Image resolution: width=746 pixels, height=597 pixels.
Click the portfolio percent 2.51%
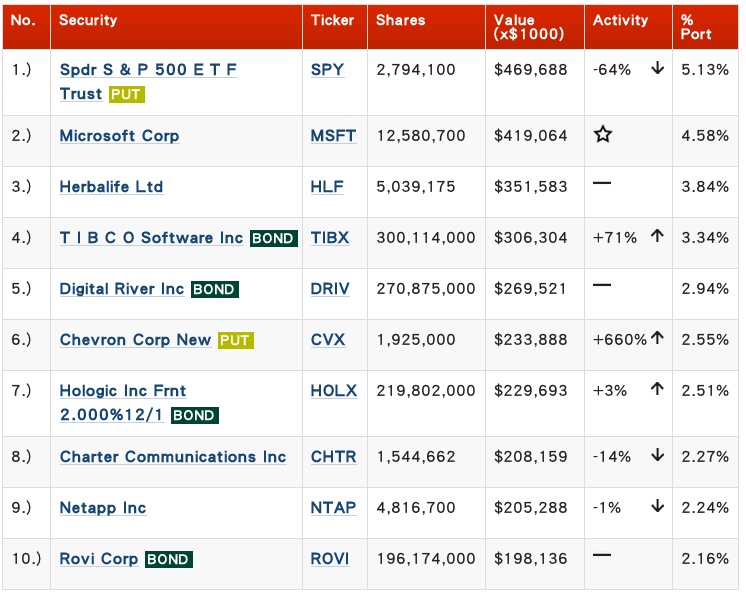point(705,391)
